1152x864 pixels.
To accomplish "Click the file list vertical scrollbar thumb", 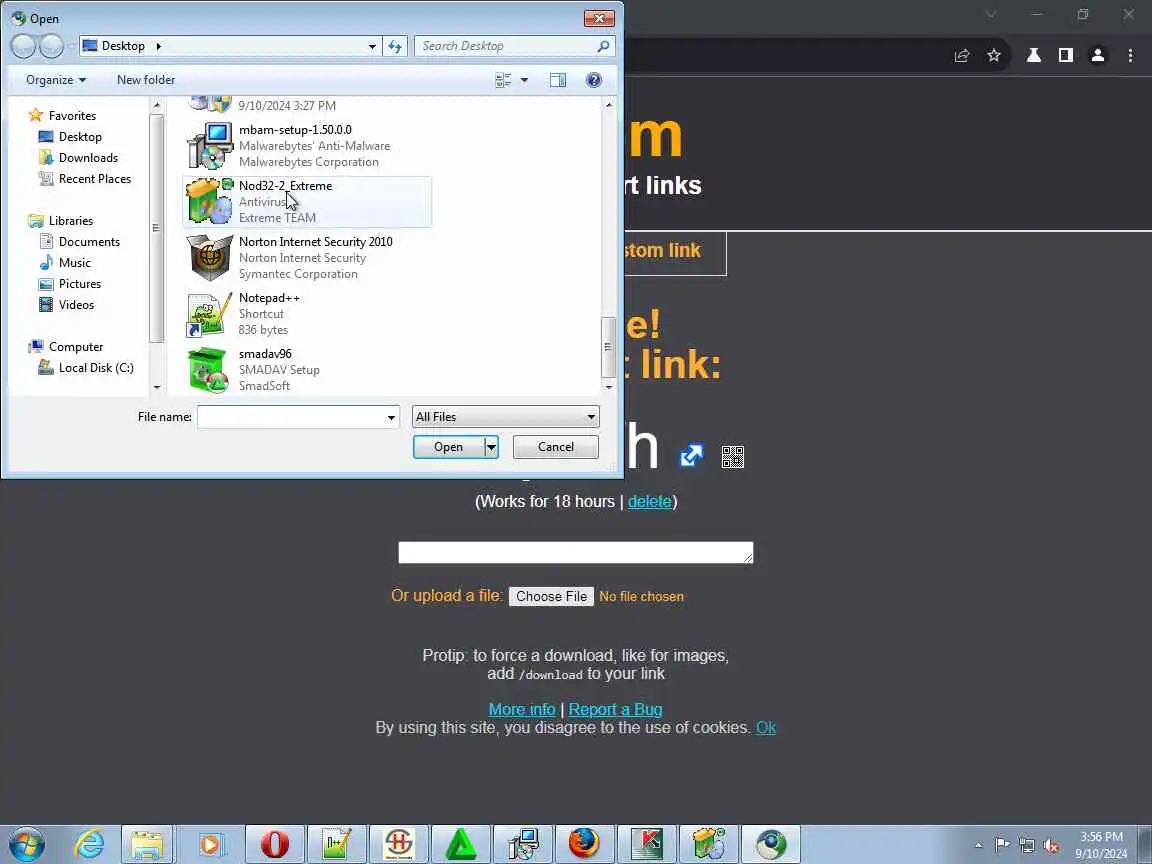I will click(x=608, y=346).
